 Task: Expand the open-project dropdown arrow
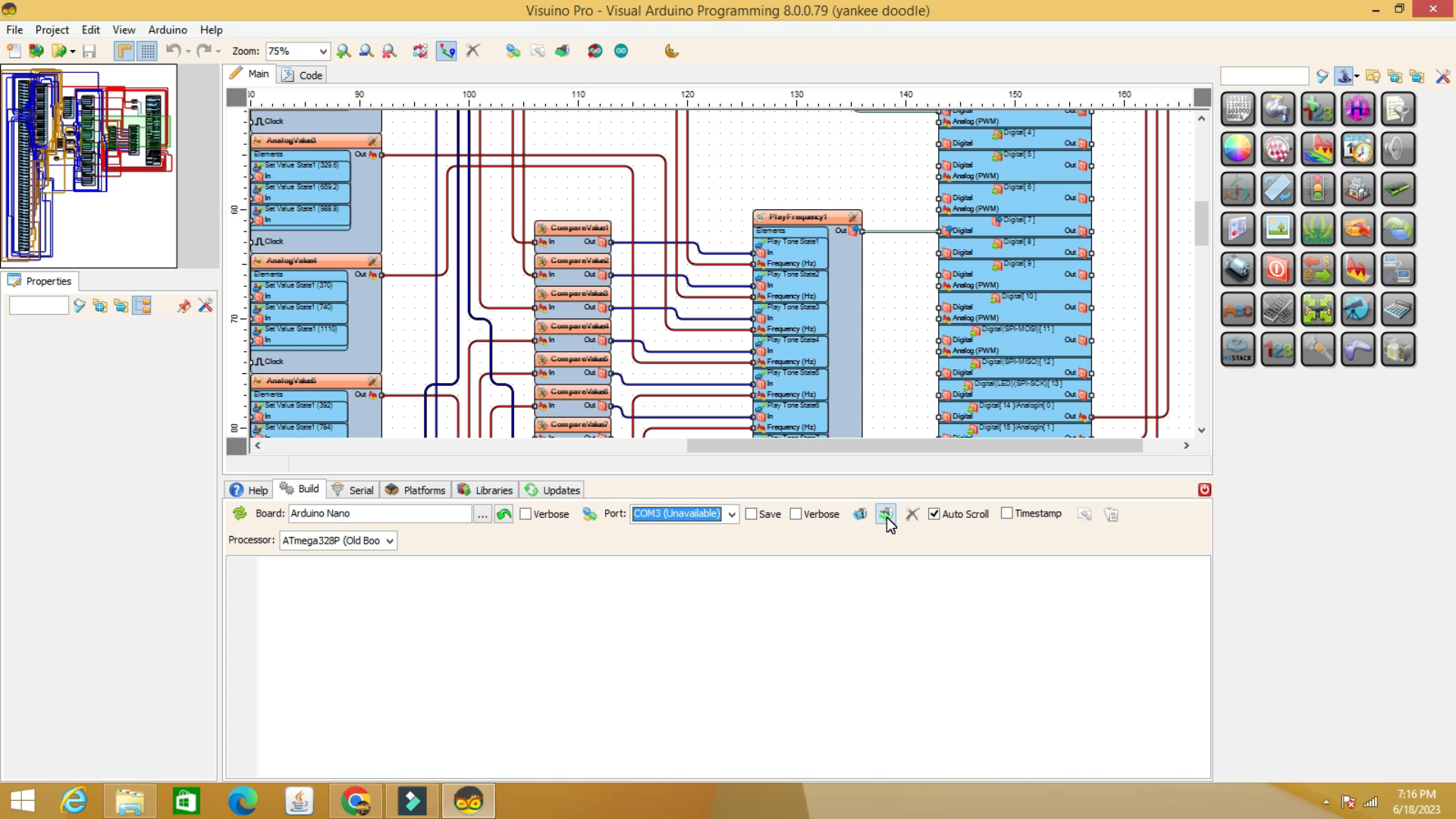point(73,52)
